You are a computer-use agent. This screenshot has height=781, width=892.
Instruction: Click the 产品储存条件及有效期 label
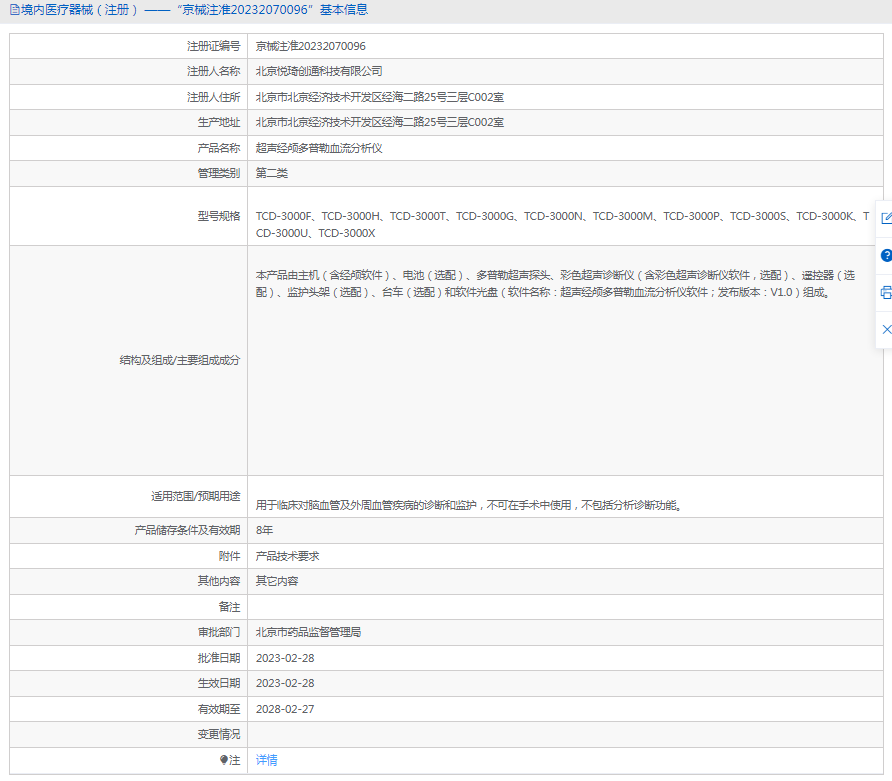pos(187,530)
